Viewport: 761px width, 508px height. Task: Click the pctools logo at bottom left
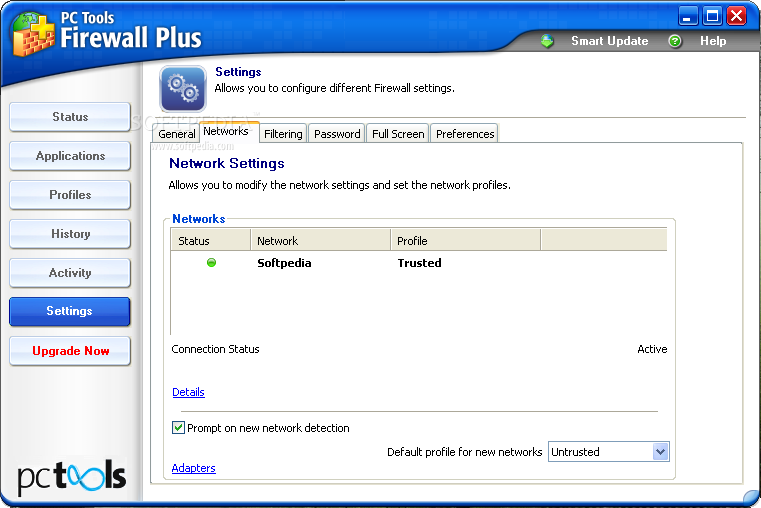pos(72,477)
